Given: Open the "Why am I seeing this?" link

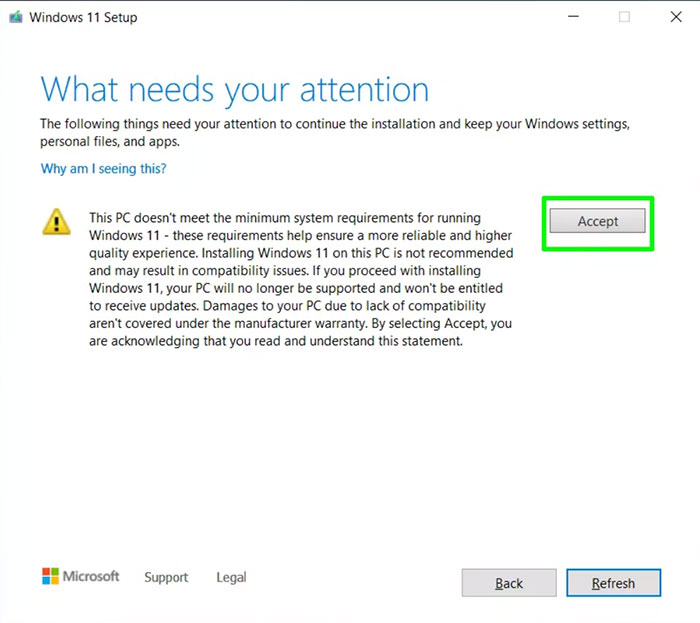Looking at the screenshot, I should tap(103, 169).
